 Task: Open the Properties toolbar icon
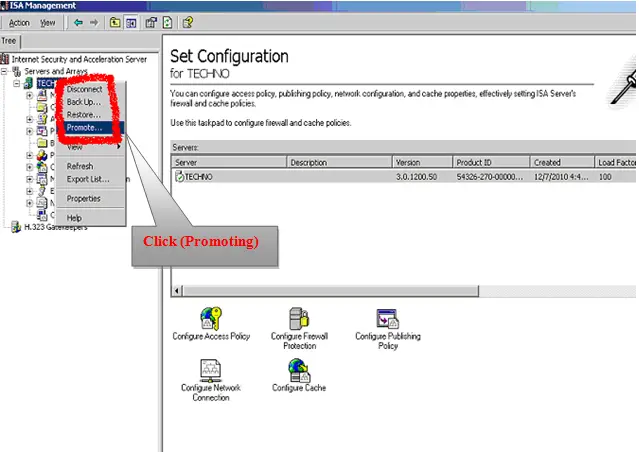[151, 22]
